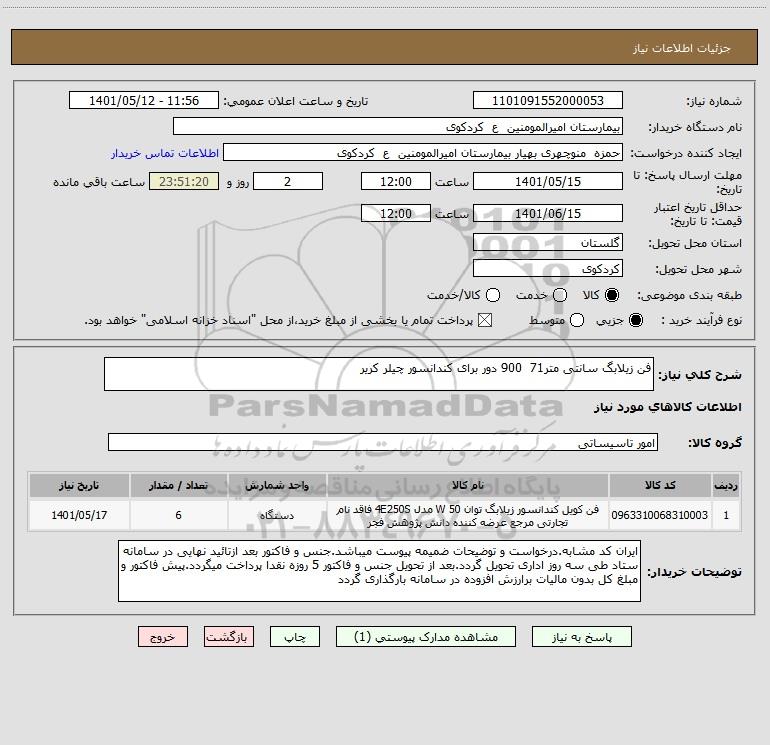
Task: Toggle the اسناد خزانه اسلامی payment checkbox
Action: (x=485, y=320)
